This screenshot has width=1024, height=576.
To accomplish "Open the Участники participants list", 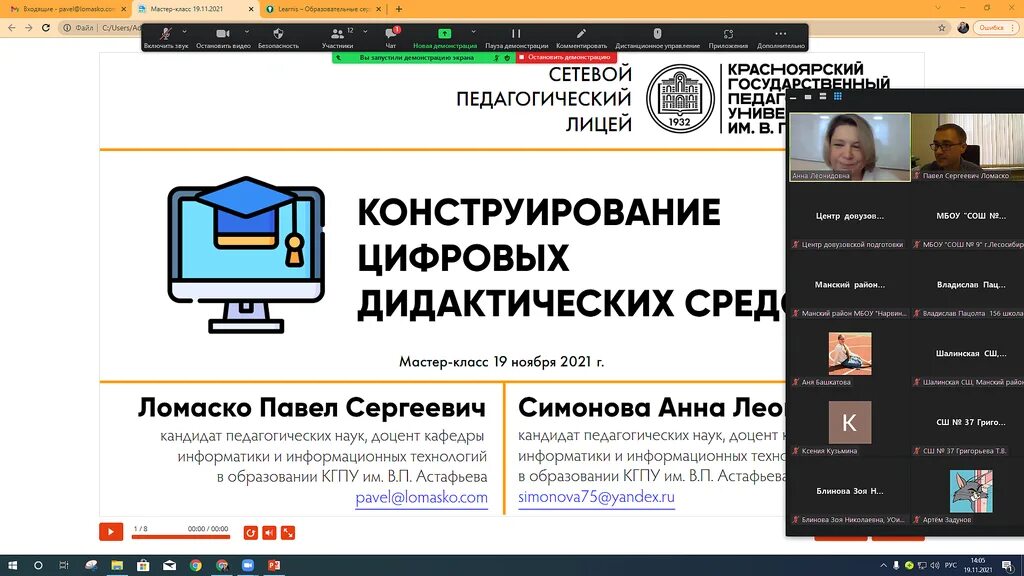I will click(338, 38).
